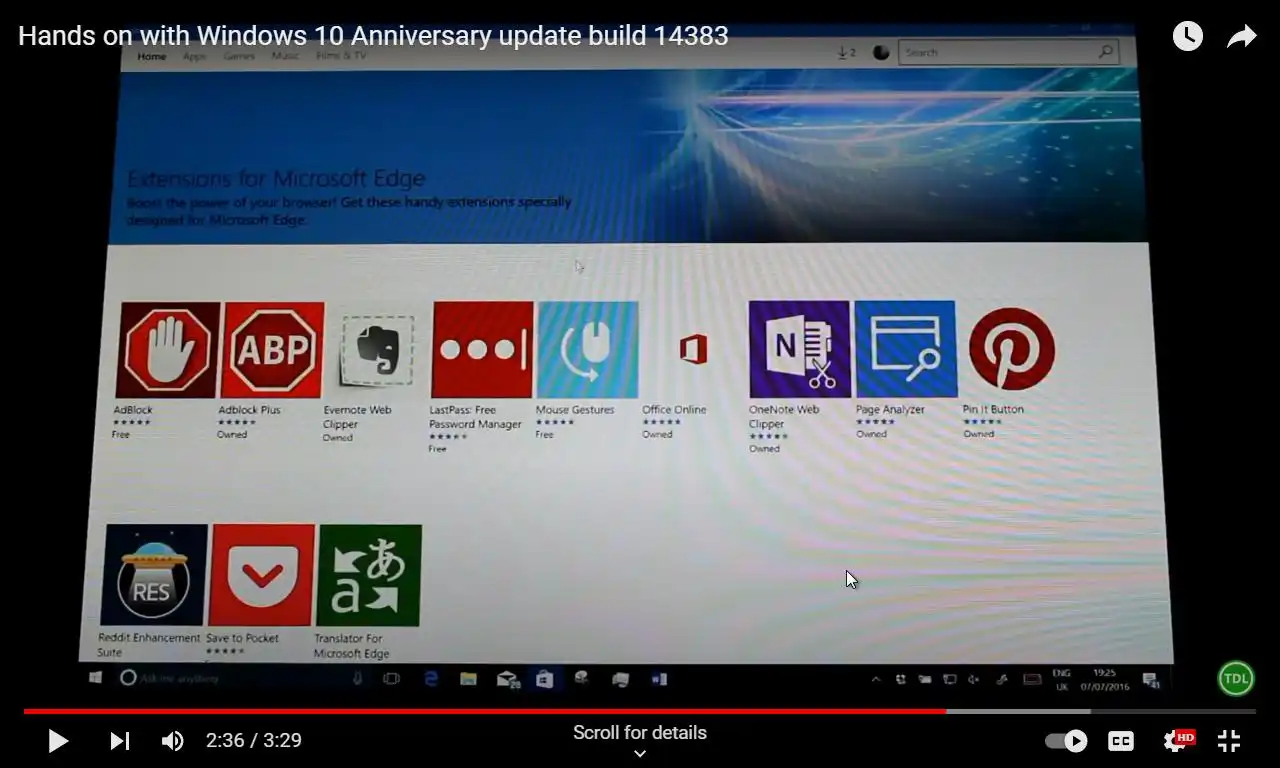Open the Page Analyzer extension tile
This screenshot has height=768, width=1280.
click(x=905, y=349)
